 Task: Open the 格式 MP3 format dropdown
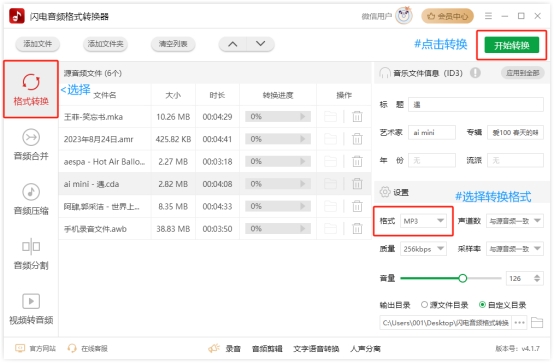coord(423,221)
